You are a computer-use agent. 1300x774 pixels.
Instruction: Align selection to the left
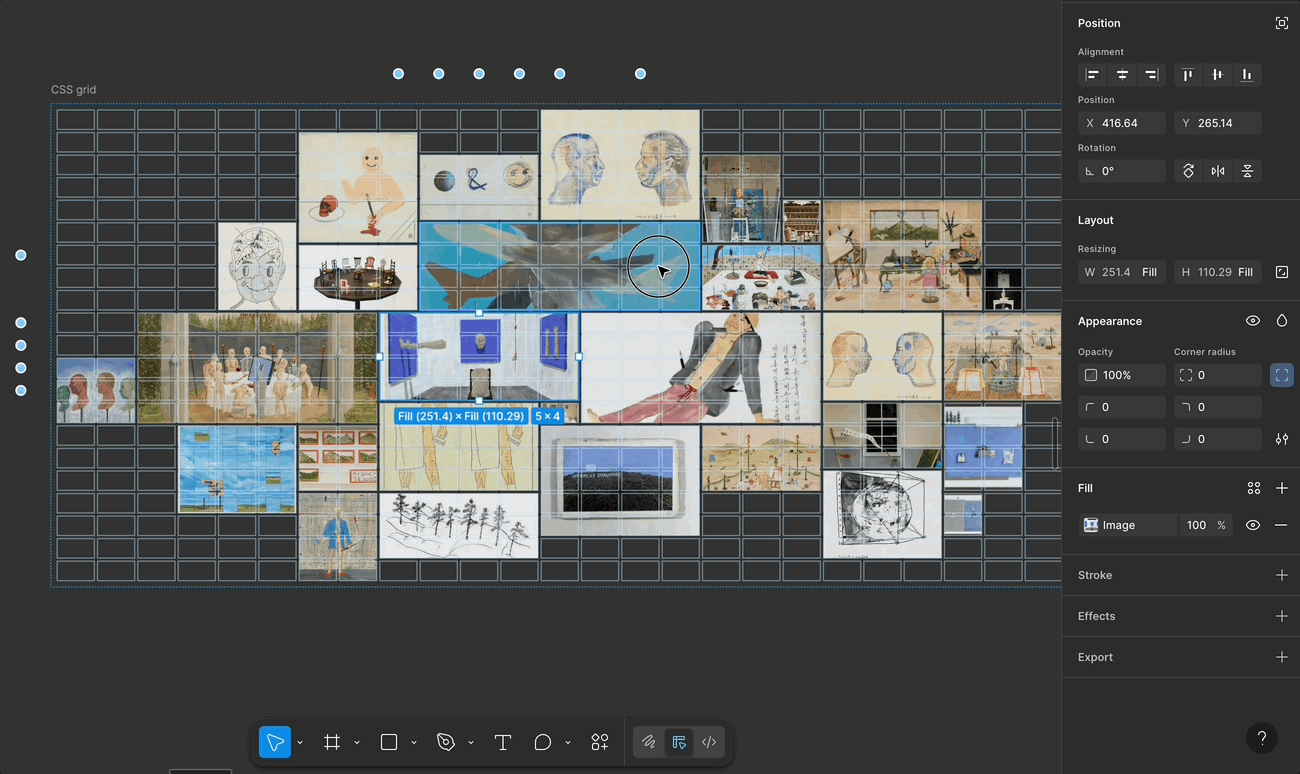(x=1093, y=75)
